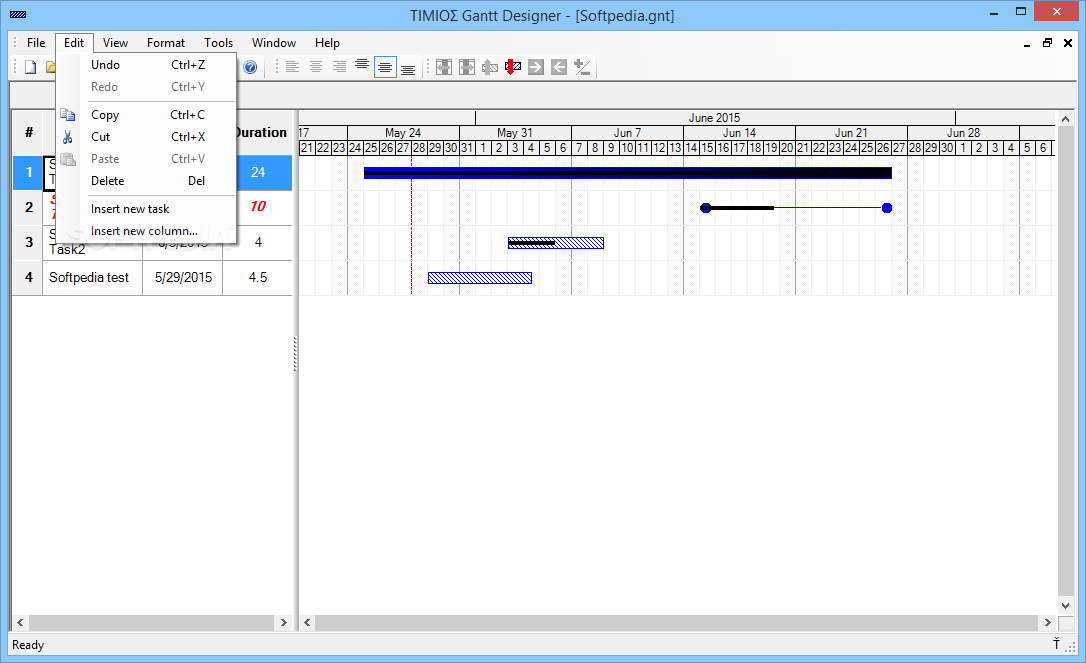Apply right text alignment icon

(339, 67)
